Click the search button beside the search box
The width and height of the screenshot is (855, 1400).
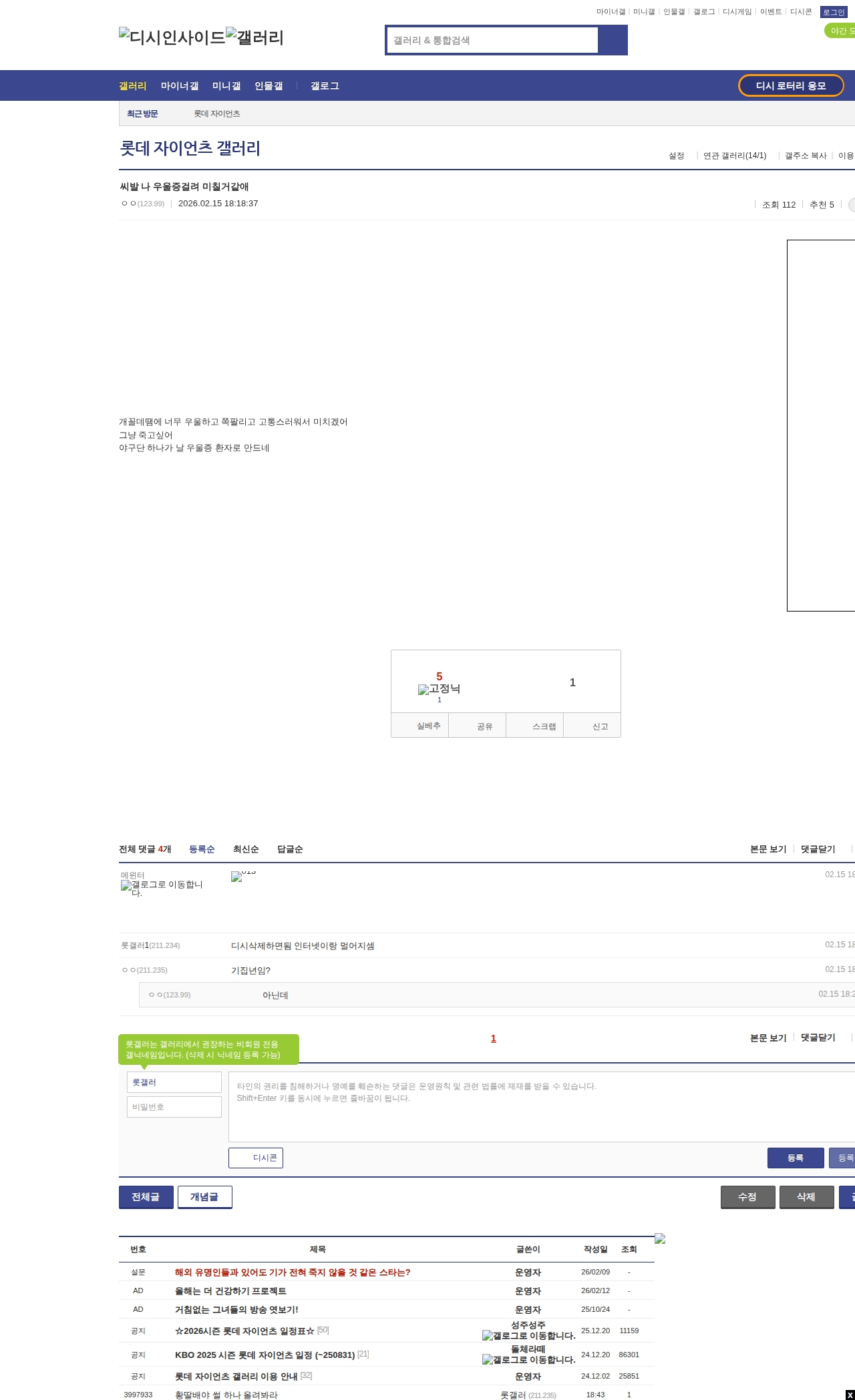pos(613,40)
